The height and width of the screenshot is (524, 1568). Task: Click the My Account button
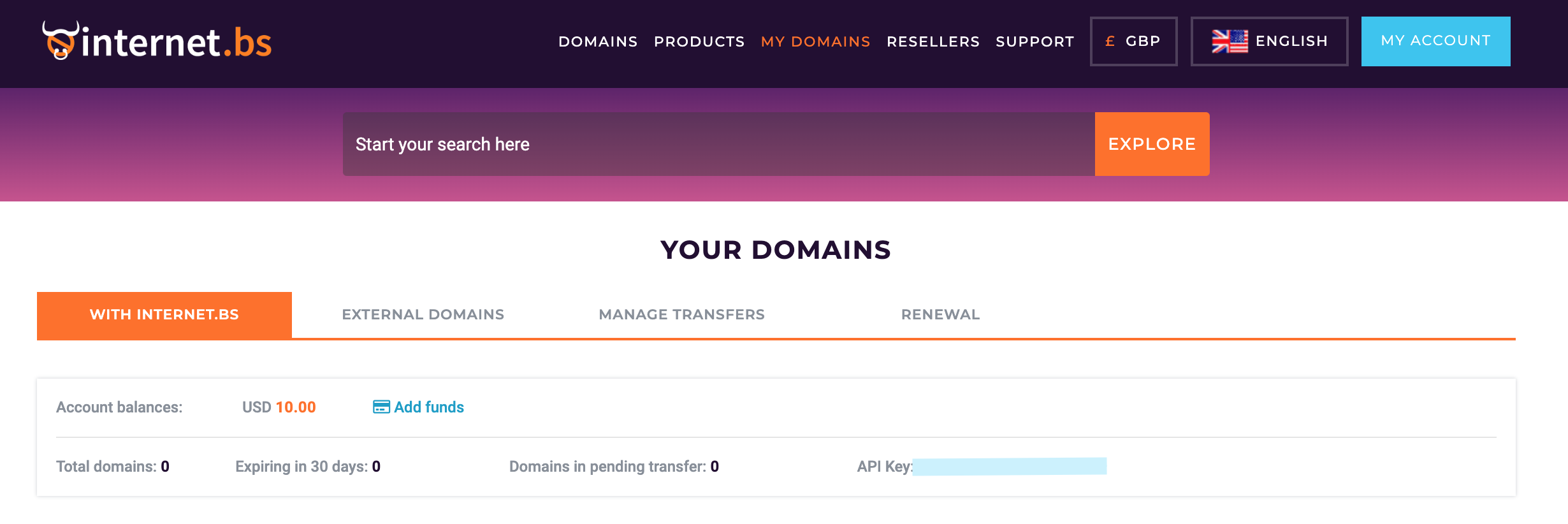point(1435,41)
